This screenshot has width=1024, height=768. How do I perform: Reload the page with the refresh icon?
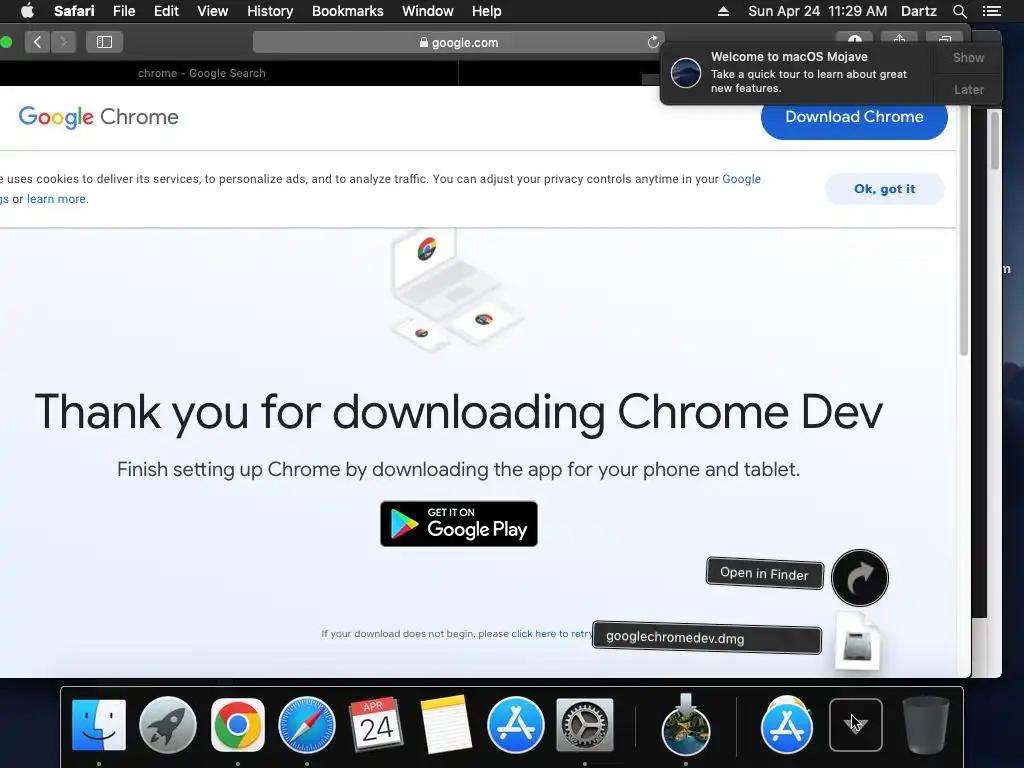pos(652,42)
